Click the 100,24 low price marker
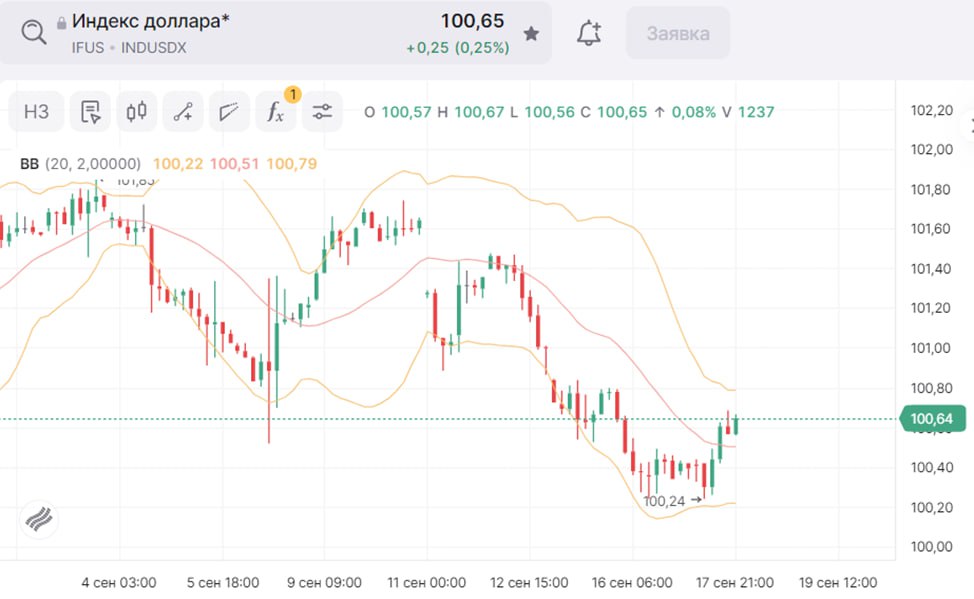974x599 pixels. click(x=664, y=501)
